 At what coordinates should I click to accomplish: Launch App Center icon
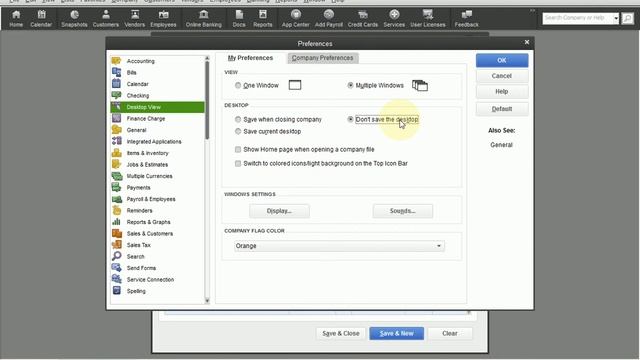point(296,19)
